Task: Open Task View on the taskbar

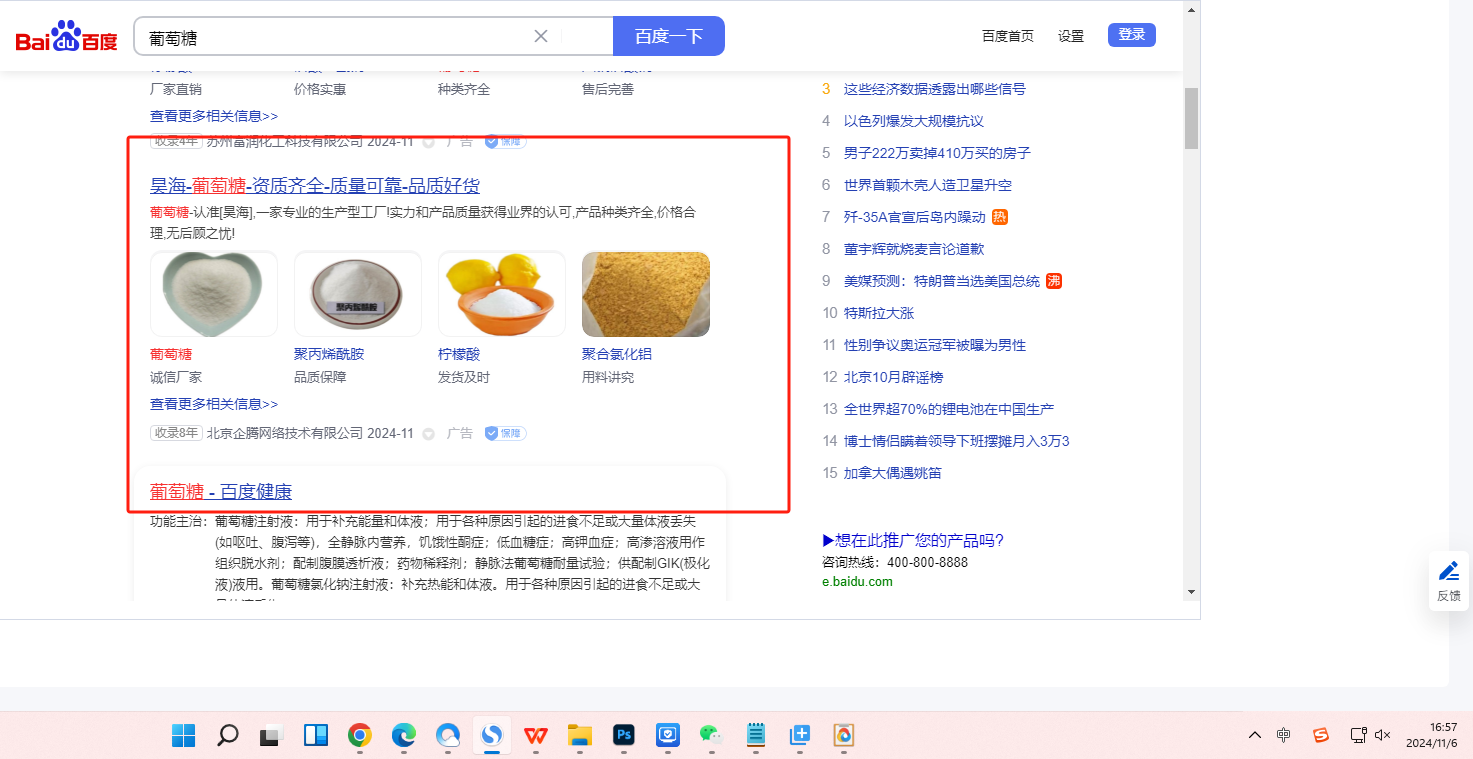Action: click(x=271, y=736)
